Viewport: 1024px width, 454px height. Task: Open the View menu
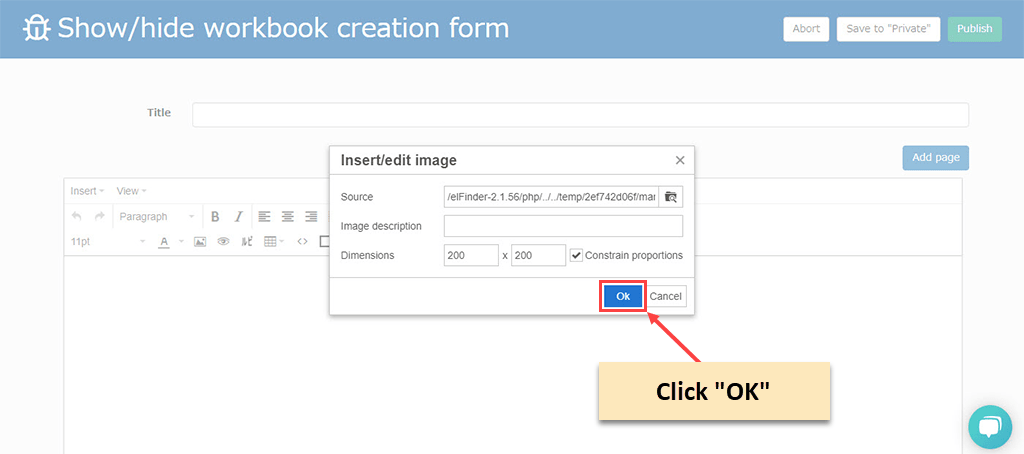tap(131, 191)
